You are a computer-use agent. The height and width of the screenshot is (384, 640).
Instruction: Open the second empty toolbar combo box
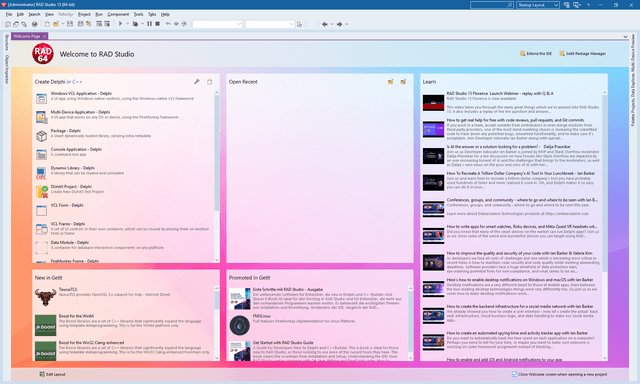(270, 24)
